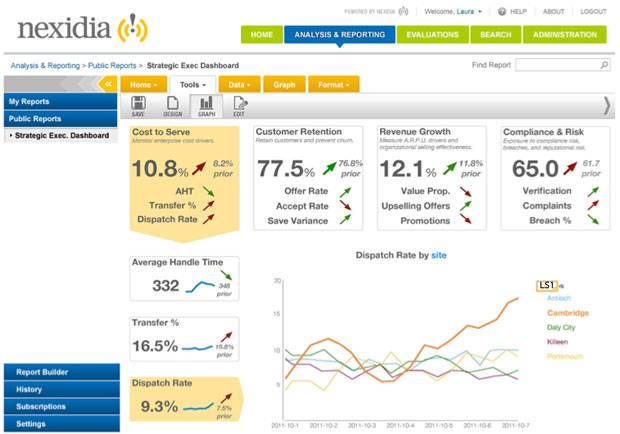Toggle Cambridge series in chart legend
The height and width of the screenshot is (434, 620).
pos(568,313)
